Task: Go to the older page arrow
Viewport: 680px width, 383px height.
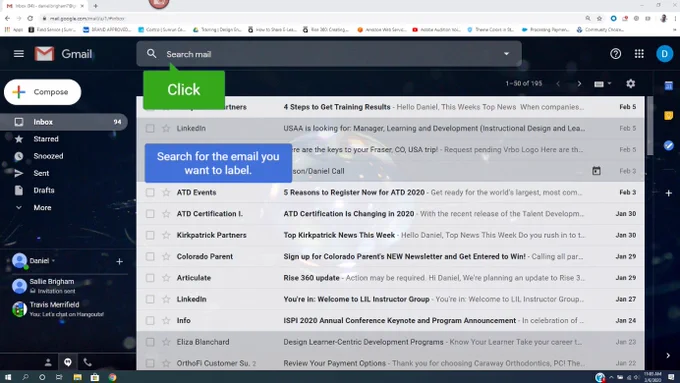Action: click(579, 84)
